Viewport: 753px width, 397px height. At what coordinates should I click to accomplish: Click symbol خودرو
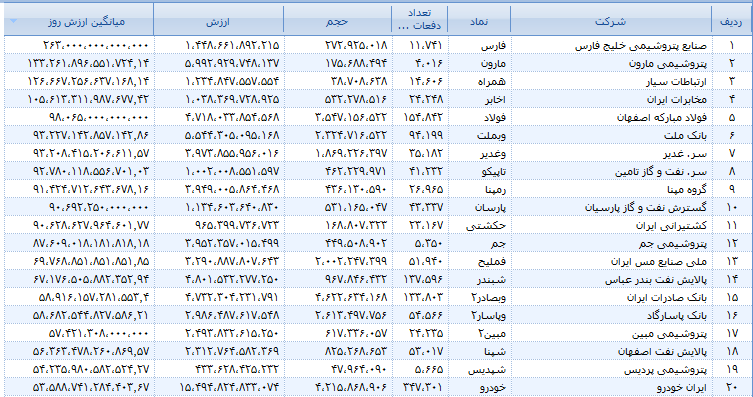[x=493, y=387]
